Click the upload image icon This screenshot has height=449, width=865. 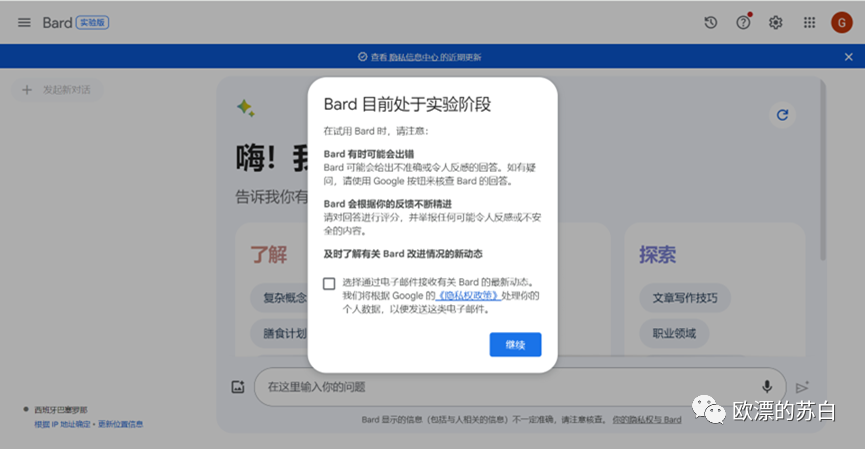[238, 387]
